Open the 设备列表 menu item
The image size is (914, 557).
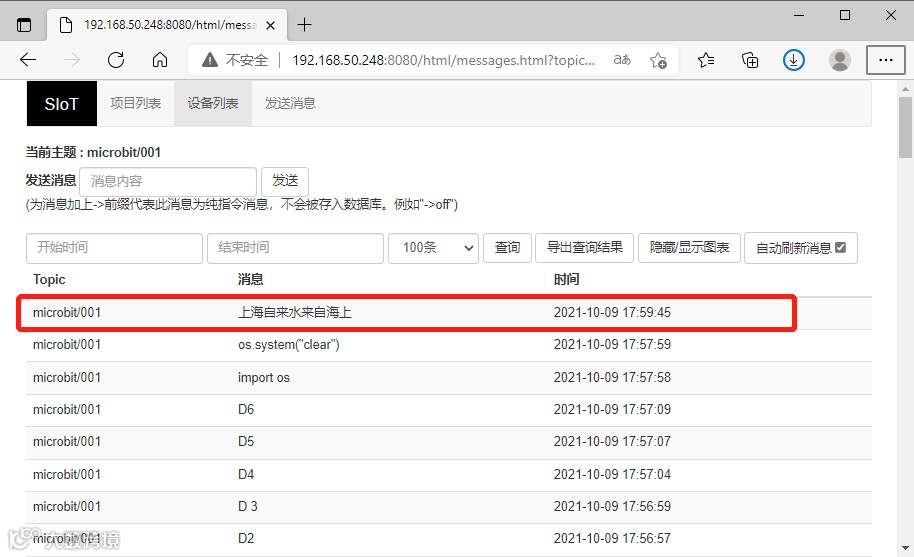pos(213,104)
